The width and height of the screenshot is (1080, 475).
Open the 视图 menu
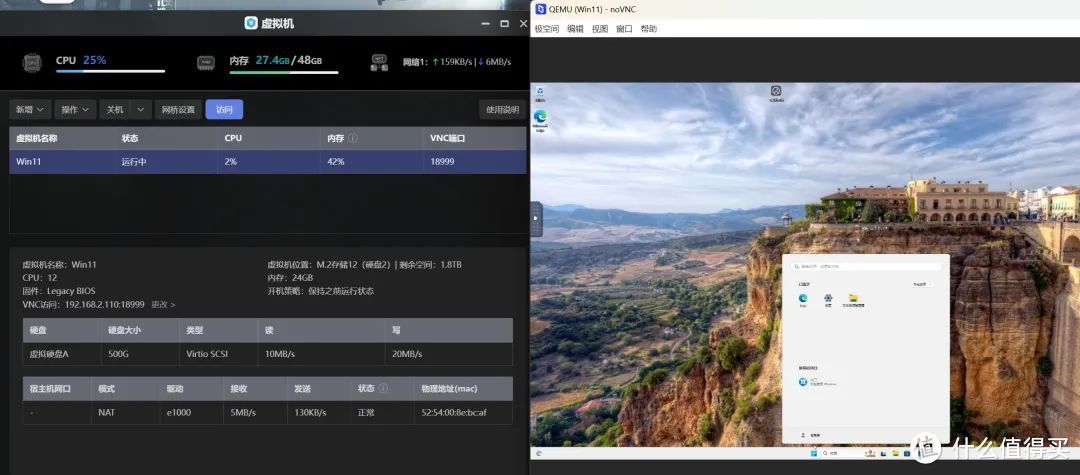click(x=600, y=29)
